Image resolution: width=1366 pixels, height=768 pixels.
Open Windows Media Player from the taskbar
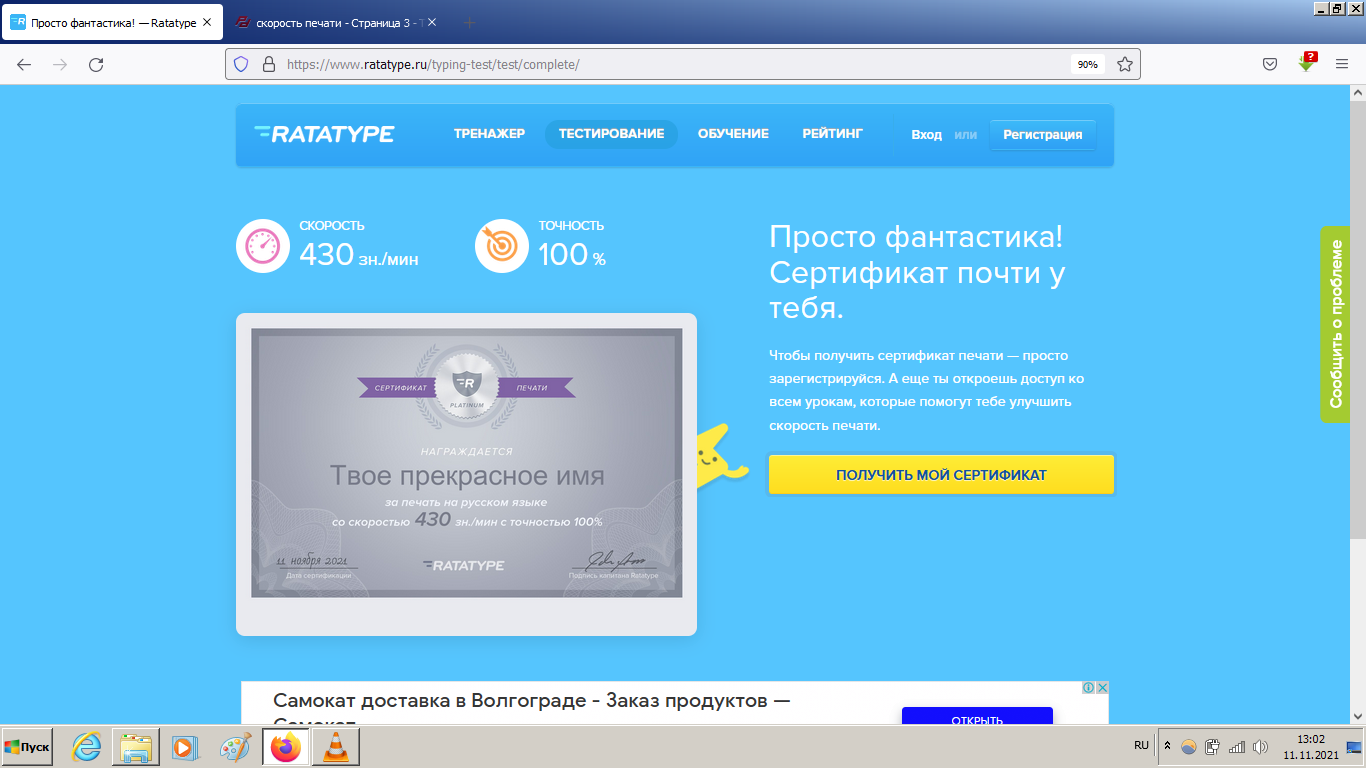coord(187,746)
